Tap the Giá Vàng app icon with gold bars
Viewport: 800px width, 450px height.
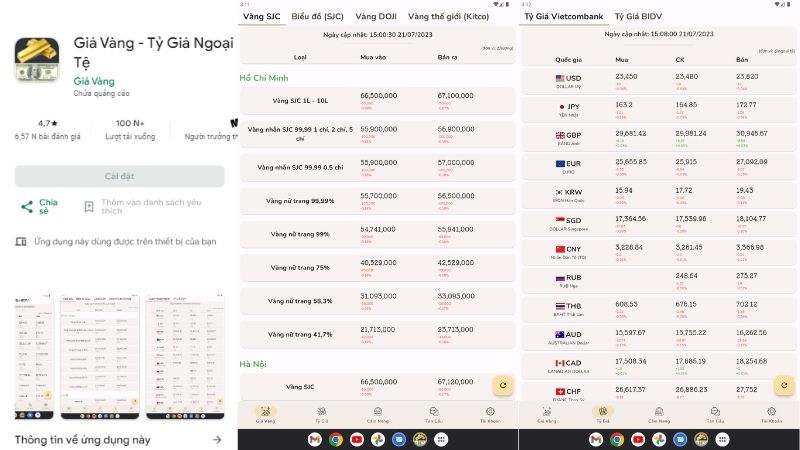37,60
